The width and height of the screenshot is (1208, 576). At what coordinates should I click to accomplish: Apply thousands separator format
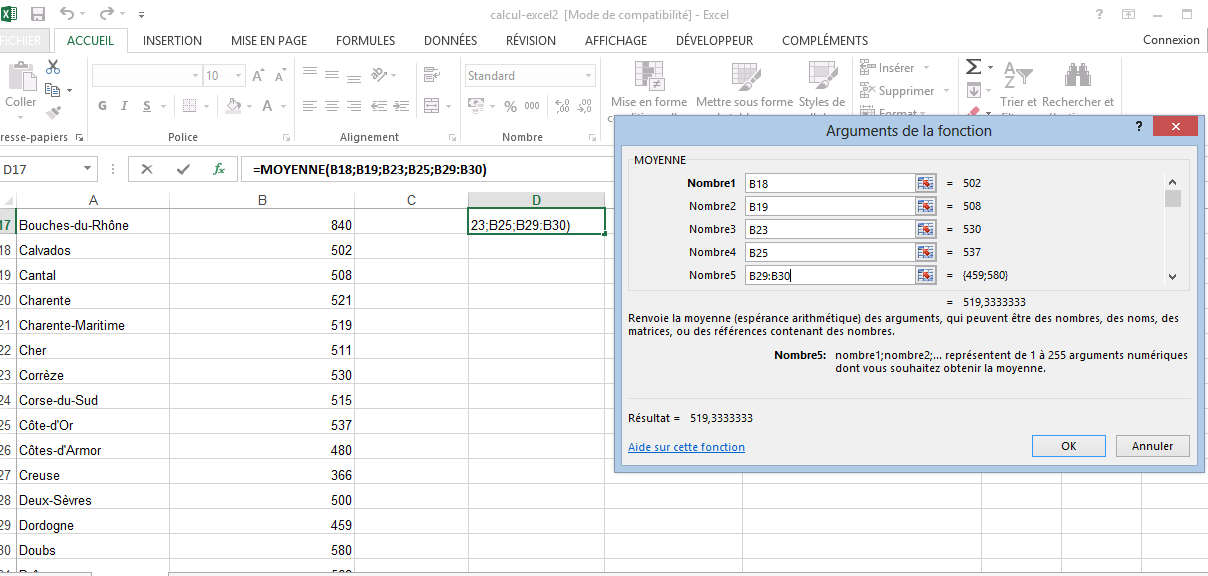click(x=534, y=106)
